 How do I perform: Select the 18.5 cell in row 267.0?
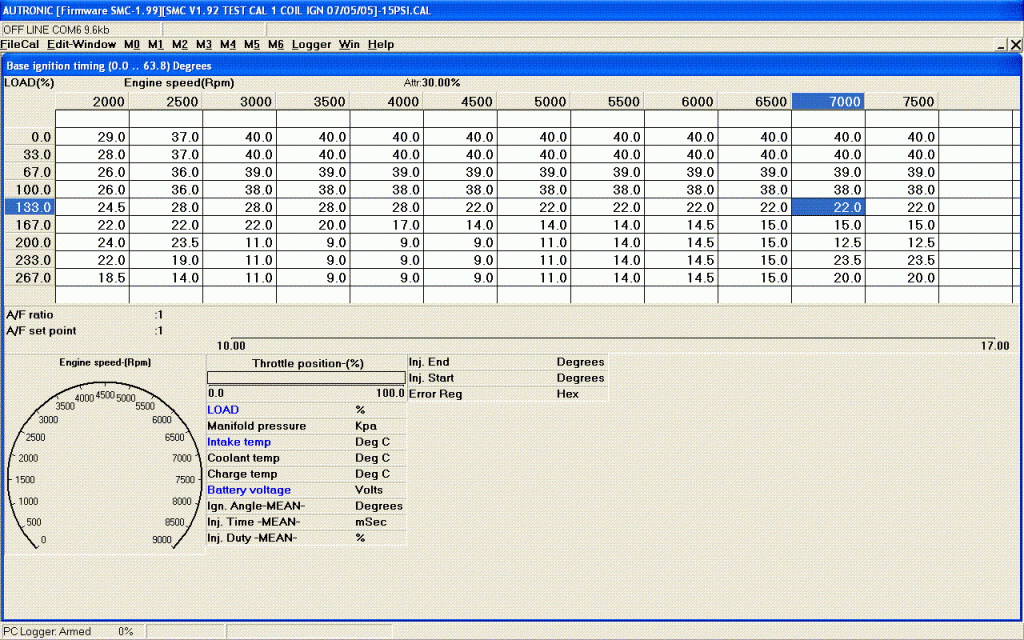pos(93,277)
